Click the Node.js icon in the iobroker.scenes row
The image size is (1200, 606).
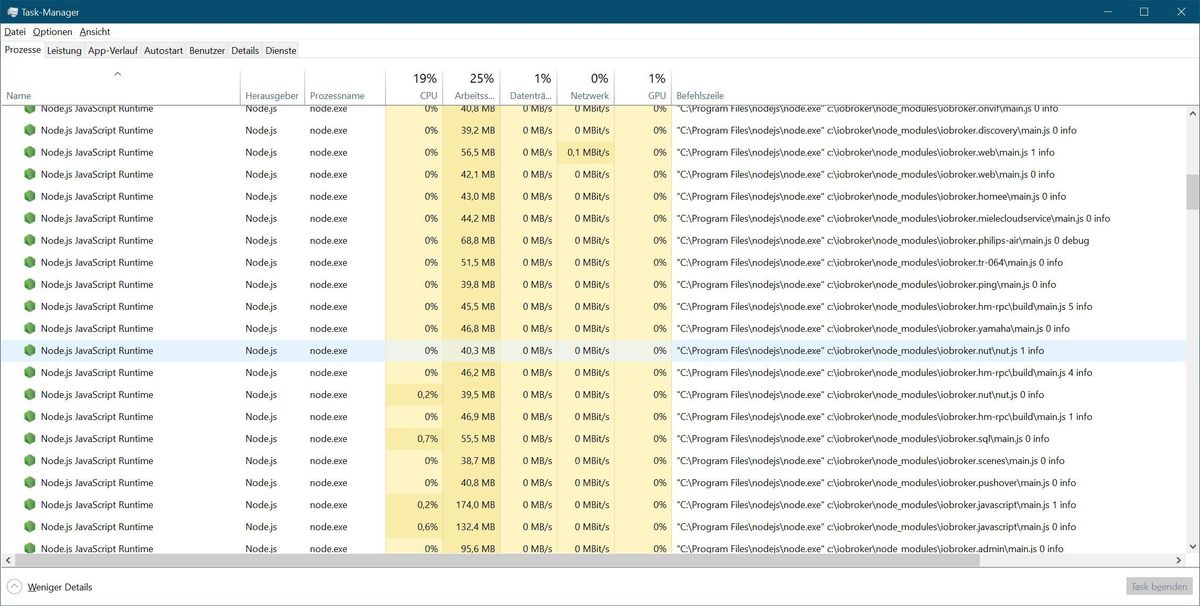pyautogui.click(x=30, y=460)
